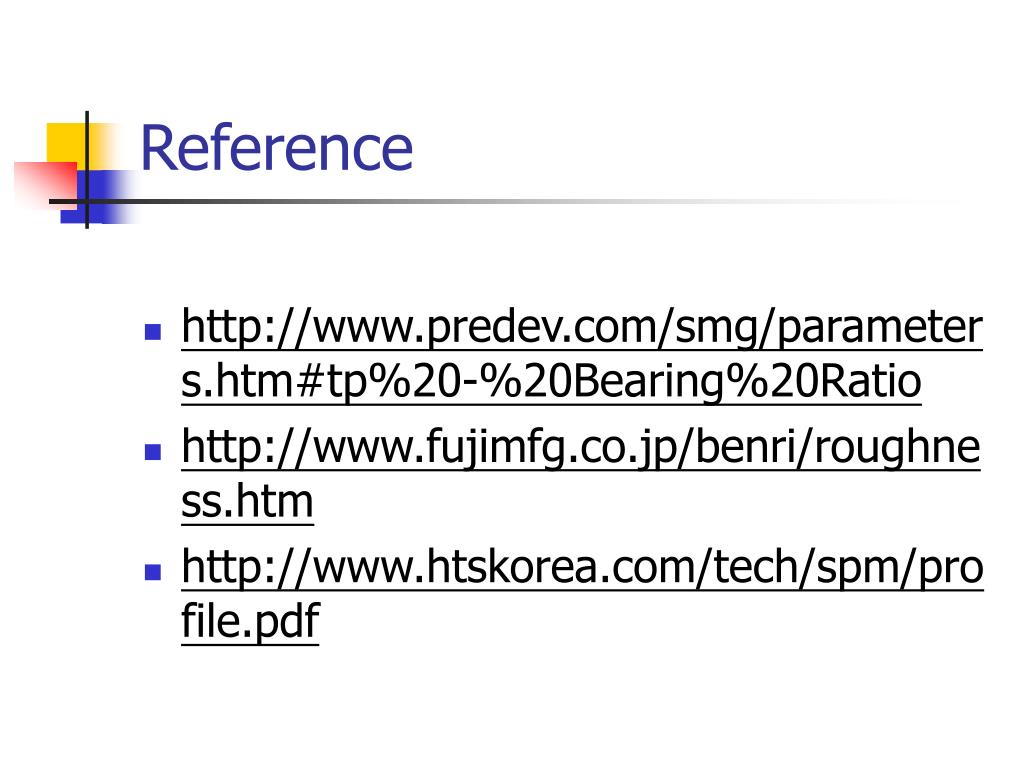The width and height of the screenshot is (1024, 768).
Task: Click the blue bullet beside predev.com link
Action: [x=153, y=332]
